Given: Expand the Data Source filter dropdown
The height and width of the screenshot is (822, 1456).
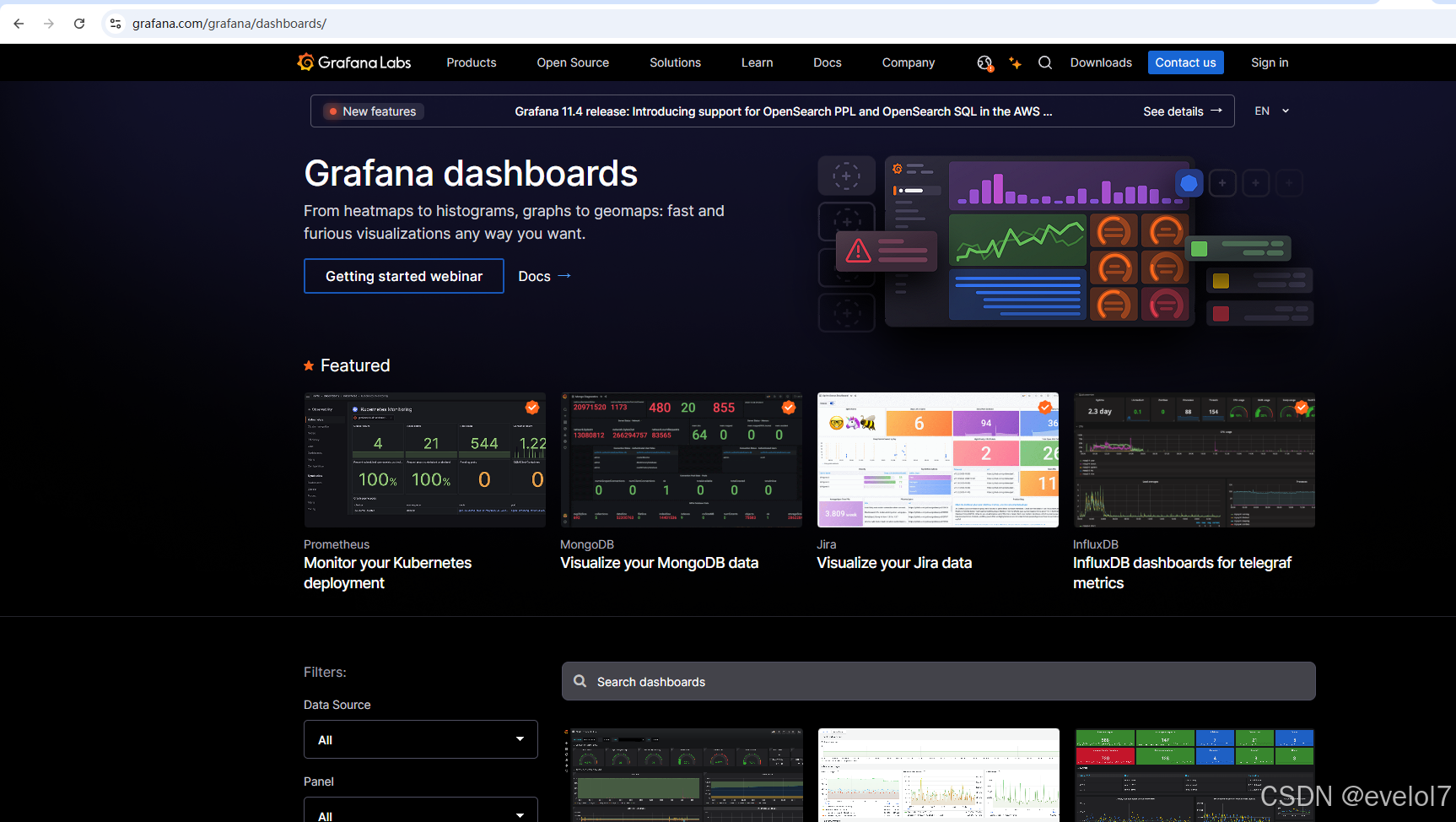Looking at the screenshot, I should (421, 739).
